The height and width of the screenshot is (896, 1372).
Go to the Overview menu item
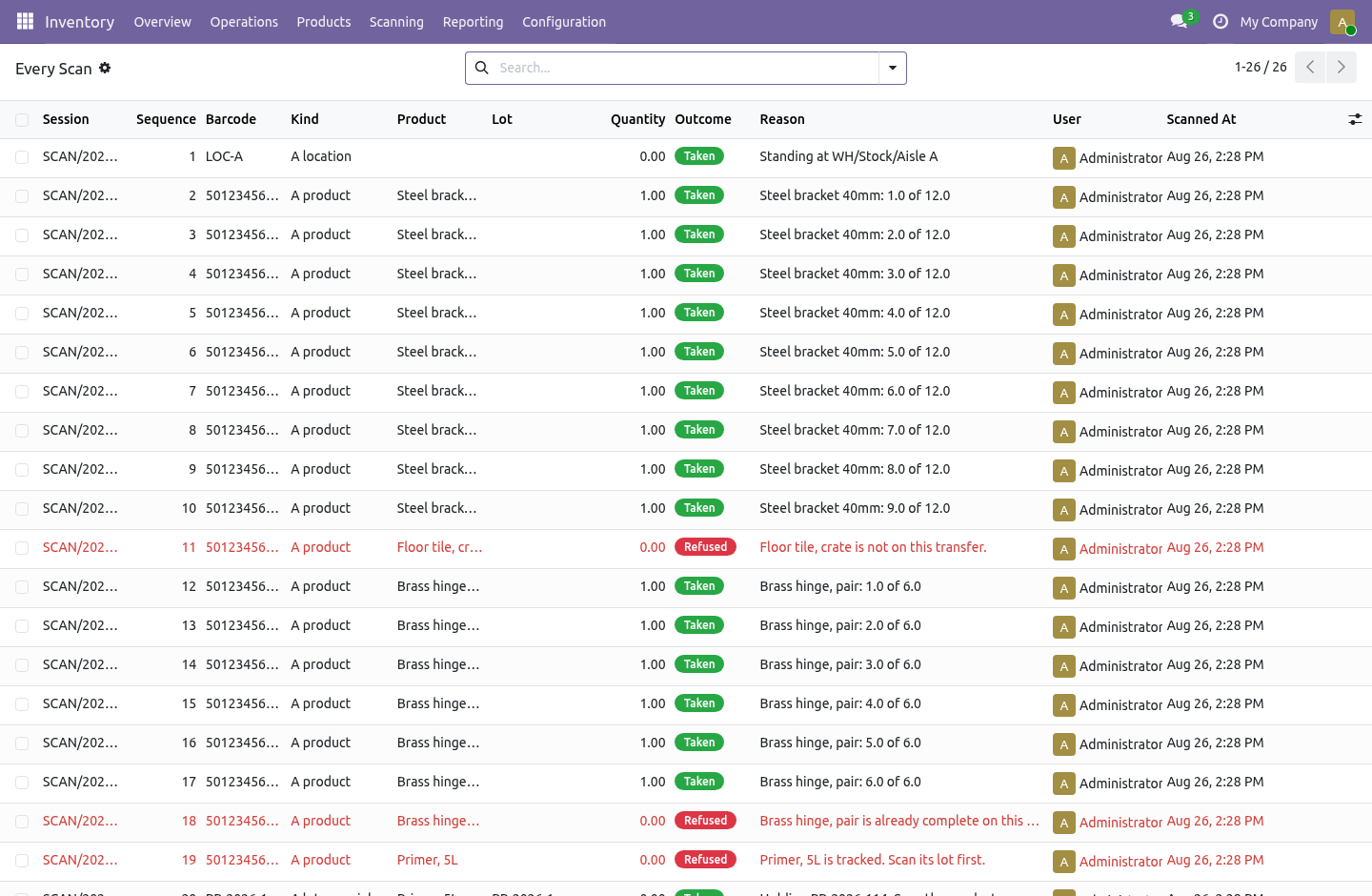coord(162,21)
